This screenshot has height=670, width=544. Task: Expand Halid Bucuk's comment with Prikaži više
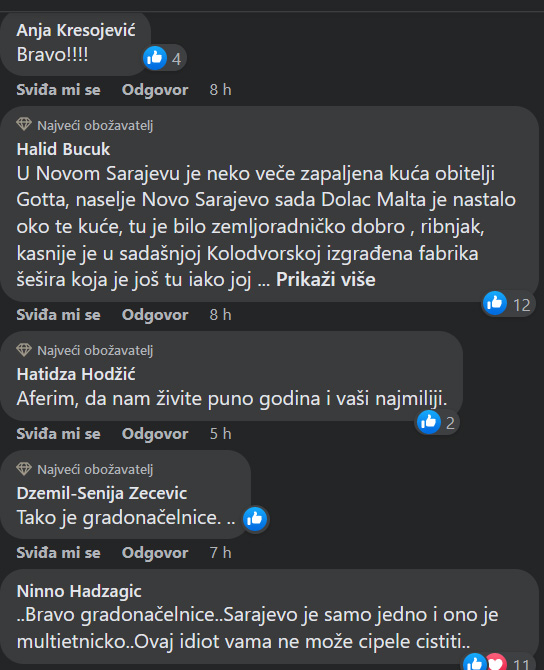tap(326, 280)
